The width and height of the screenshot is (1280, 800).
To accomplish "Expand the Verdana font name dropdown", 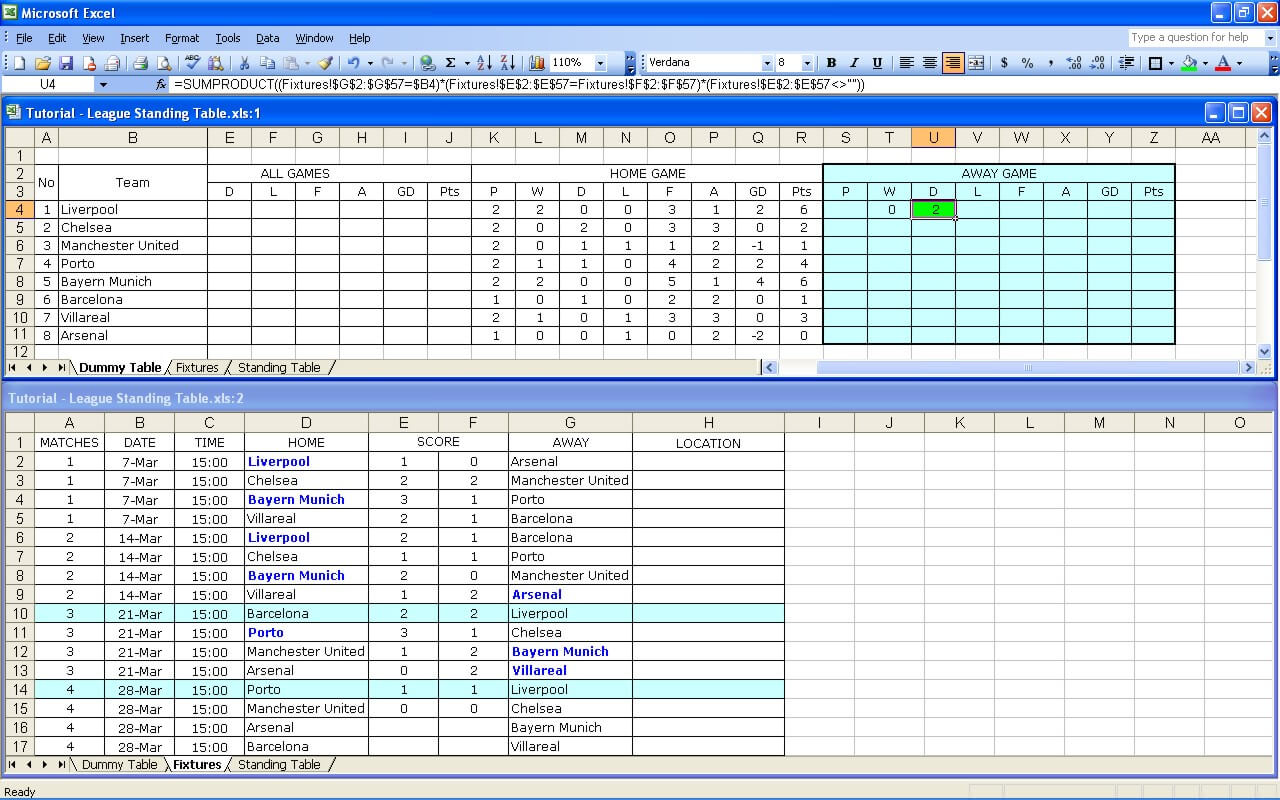I will click(767, 63).
